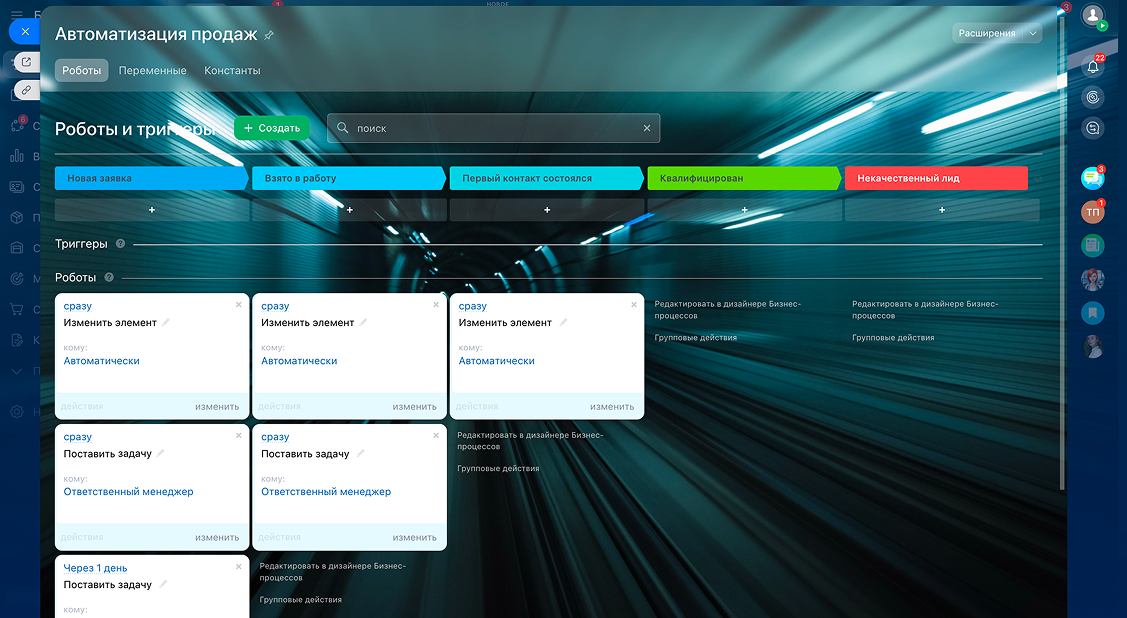This screenshot has height=618, width=1127.
Task: Click изменить on Первый контакт Изменить элемент card
Action: (x=612, y=407)
